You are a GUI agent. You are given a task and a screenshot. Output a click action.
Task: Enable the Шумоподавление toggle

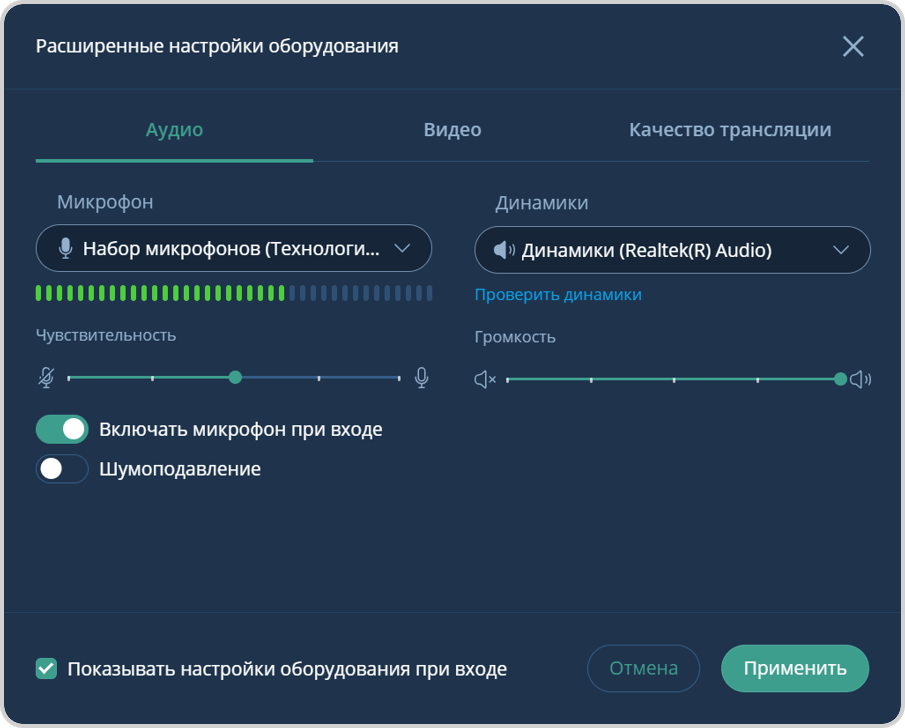pyautogui.click(x=62, y=468)
